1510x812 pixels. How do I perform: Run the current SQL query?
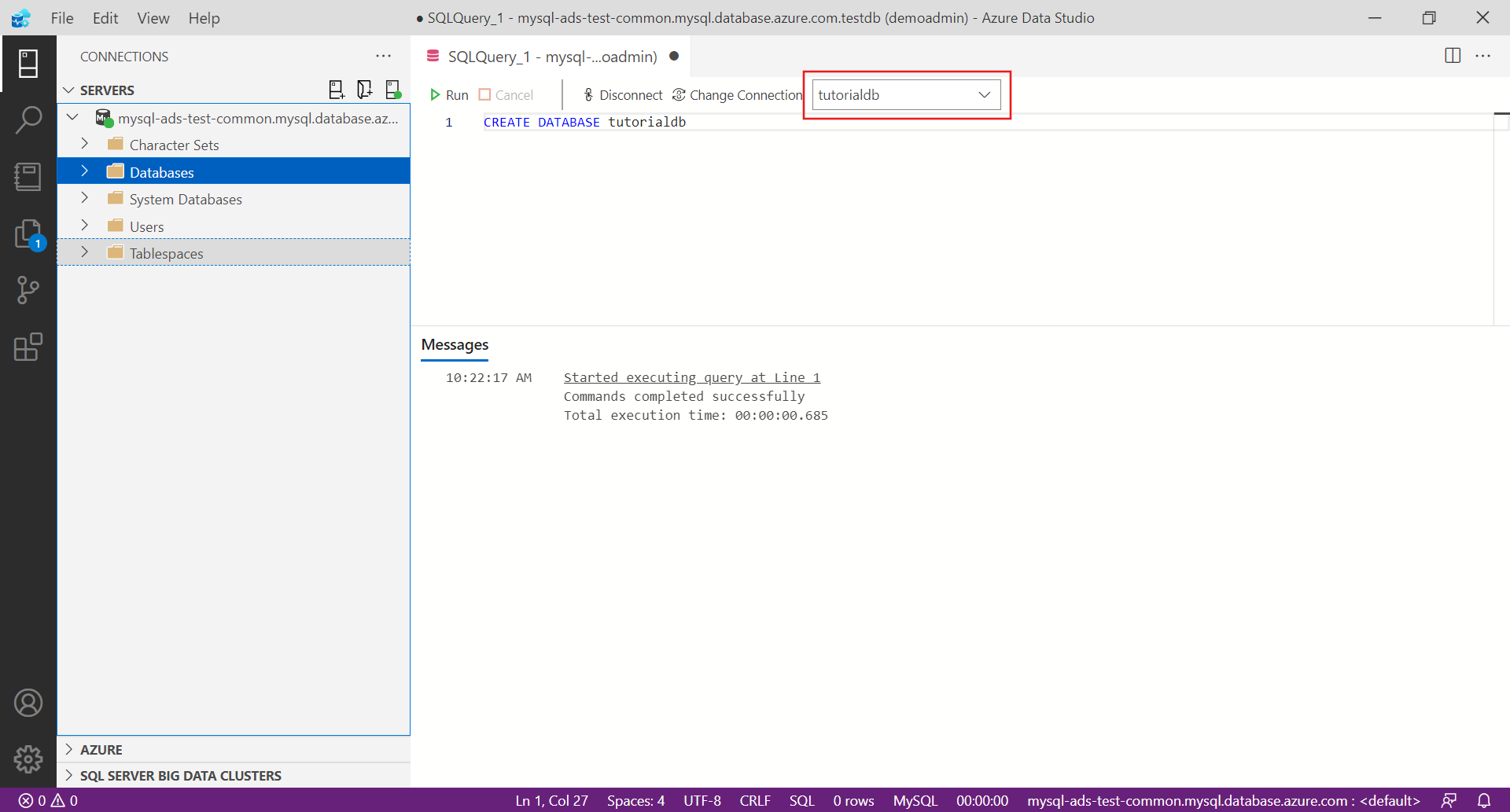click(448, 94)
